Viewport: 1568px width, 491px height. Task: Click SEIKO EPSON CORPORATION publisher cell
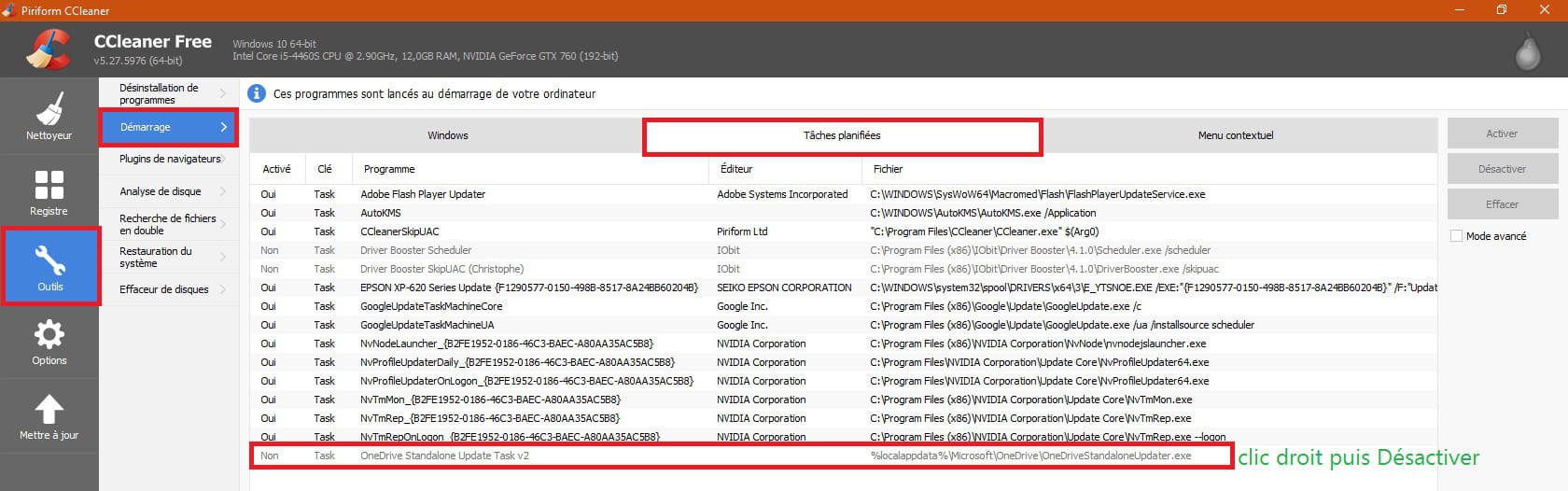point(784,288)
